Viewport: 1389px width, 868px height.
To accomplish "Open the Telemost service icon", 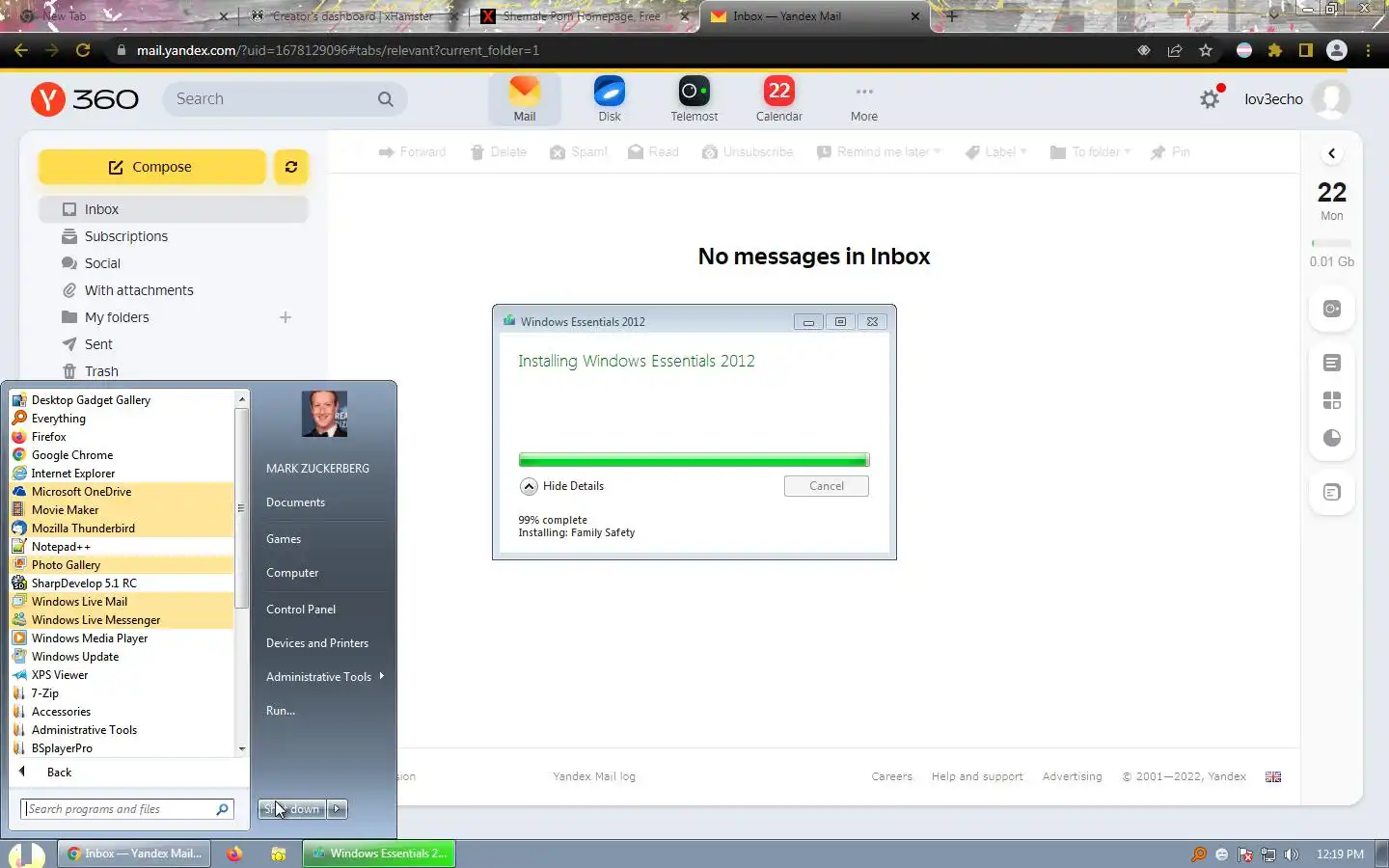I will [694, 99].
